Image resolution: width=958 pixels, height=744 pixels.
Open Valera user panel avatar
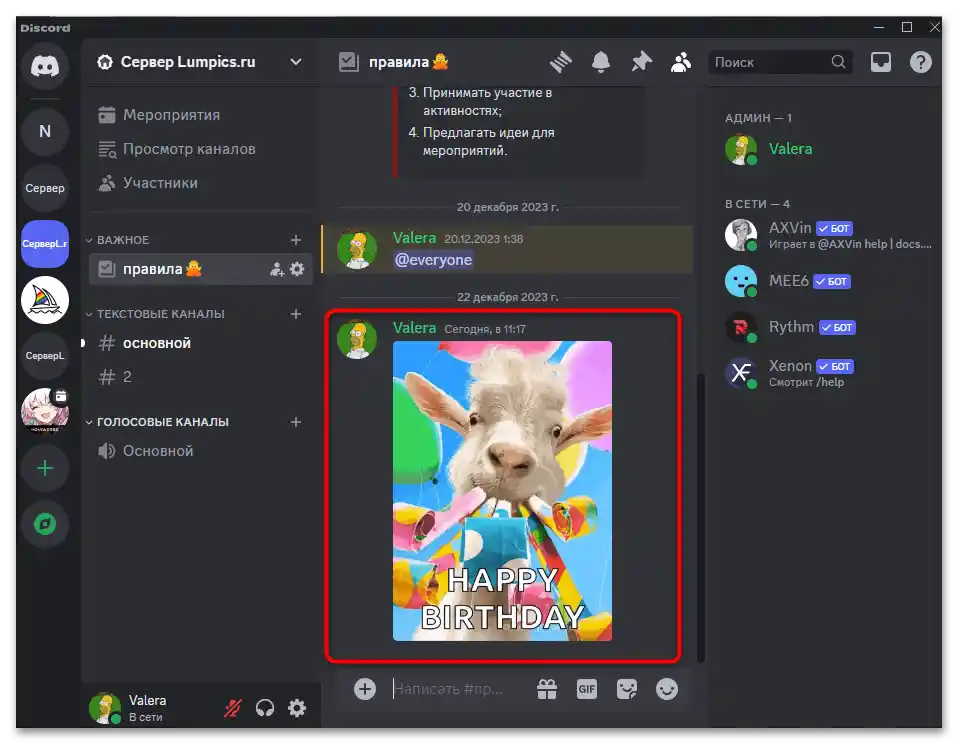pyautogui.click(x=105, y=708)
